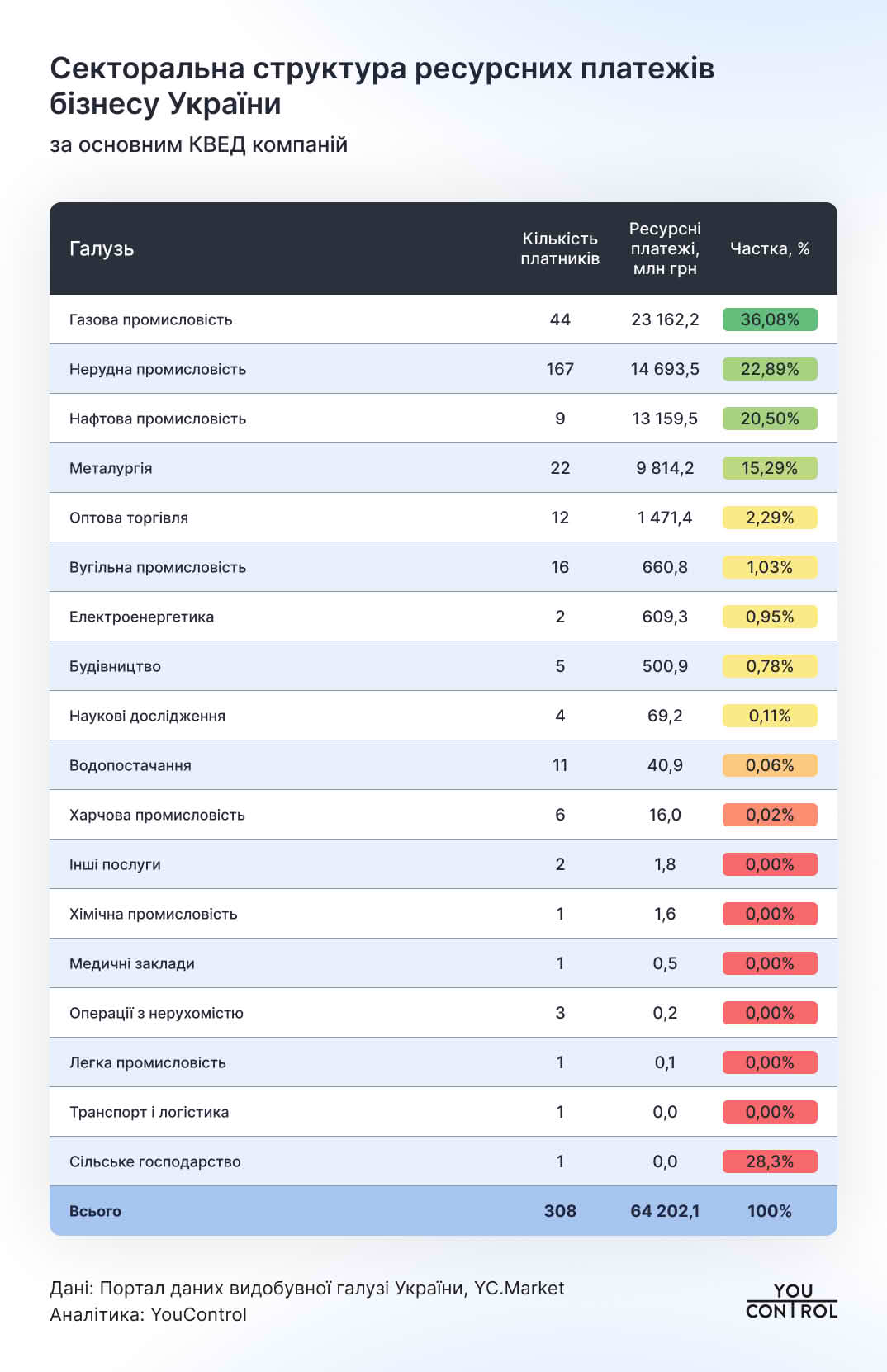
Task: Click the data source text mentioning YC.Market
Action: (307, 1288)
